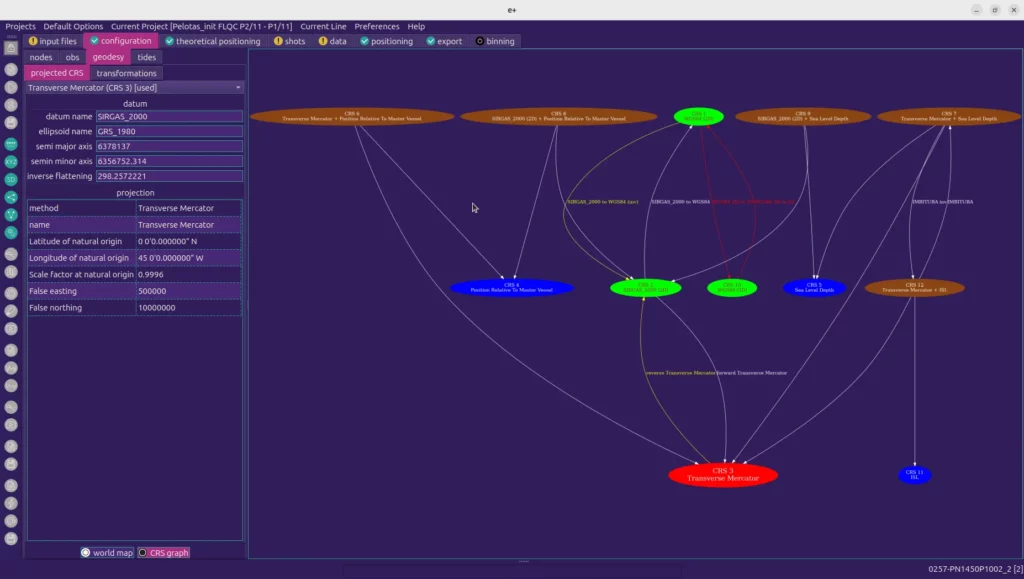Open the Preferences menu
This screenshot has height=579, width=1024.
pyautogui.click(x=377, y=26)
